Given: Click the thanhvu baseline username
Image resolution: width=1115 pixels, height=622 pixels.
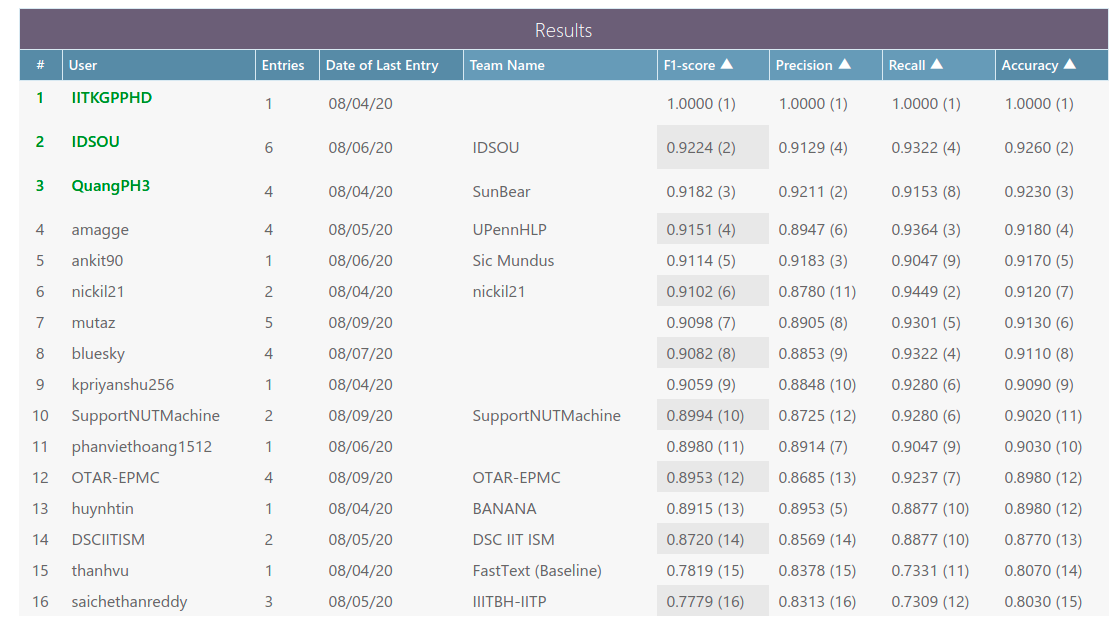Looking at the screenshot, I should point(100,571).
